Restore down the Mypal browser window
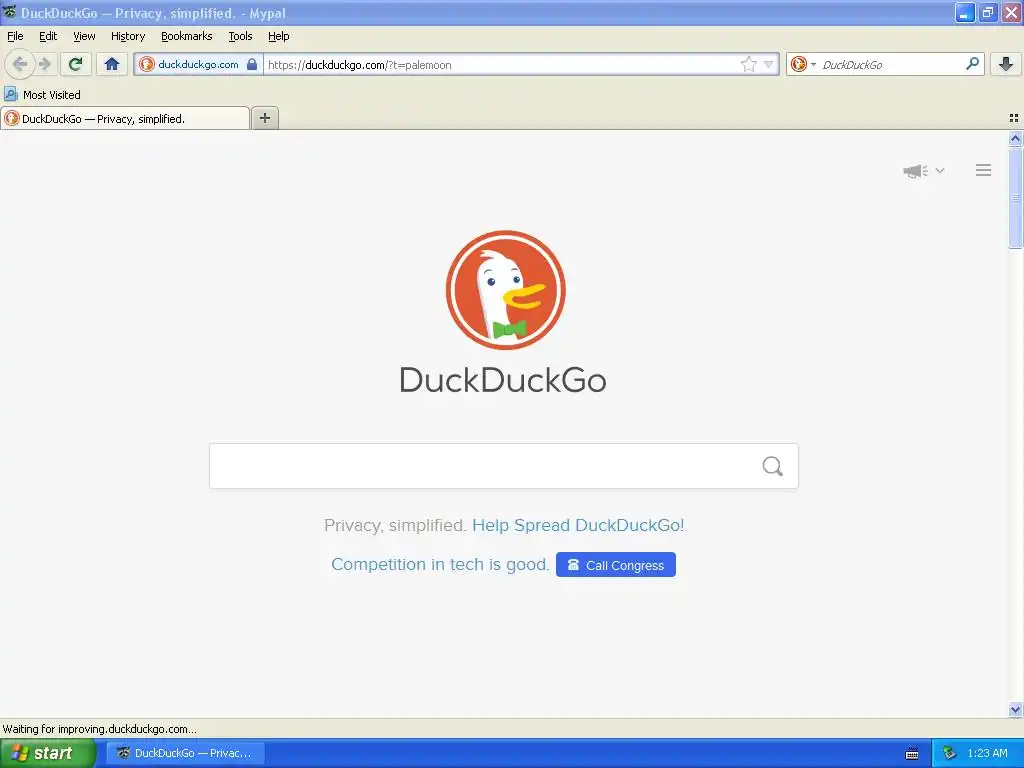Screen dimensions: 1024x768 [988, 12]
